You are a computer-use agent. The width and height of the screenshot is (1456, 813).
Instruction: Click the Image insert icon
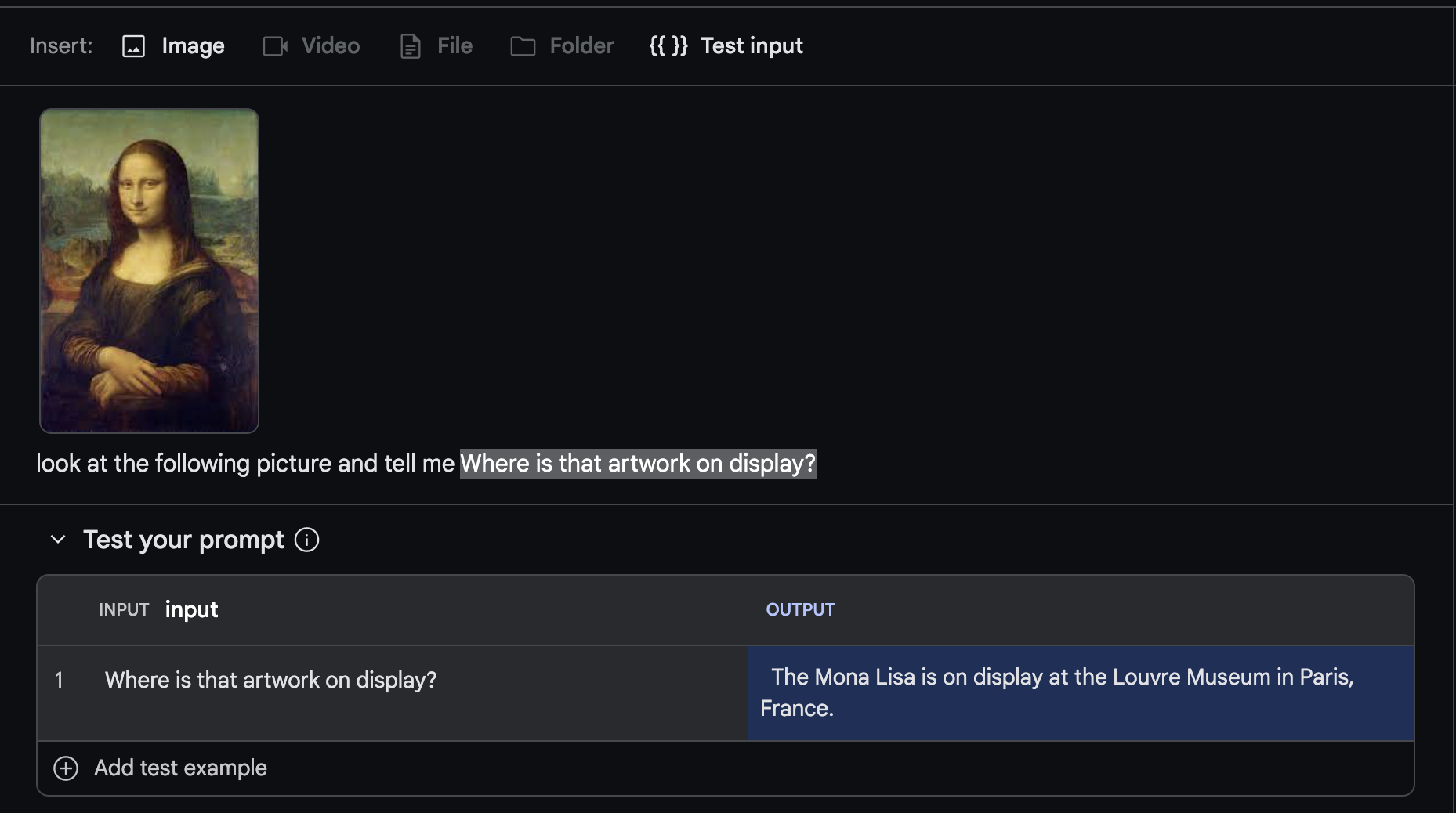tap(133, 46)
